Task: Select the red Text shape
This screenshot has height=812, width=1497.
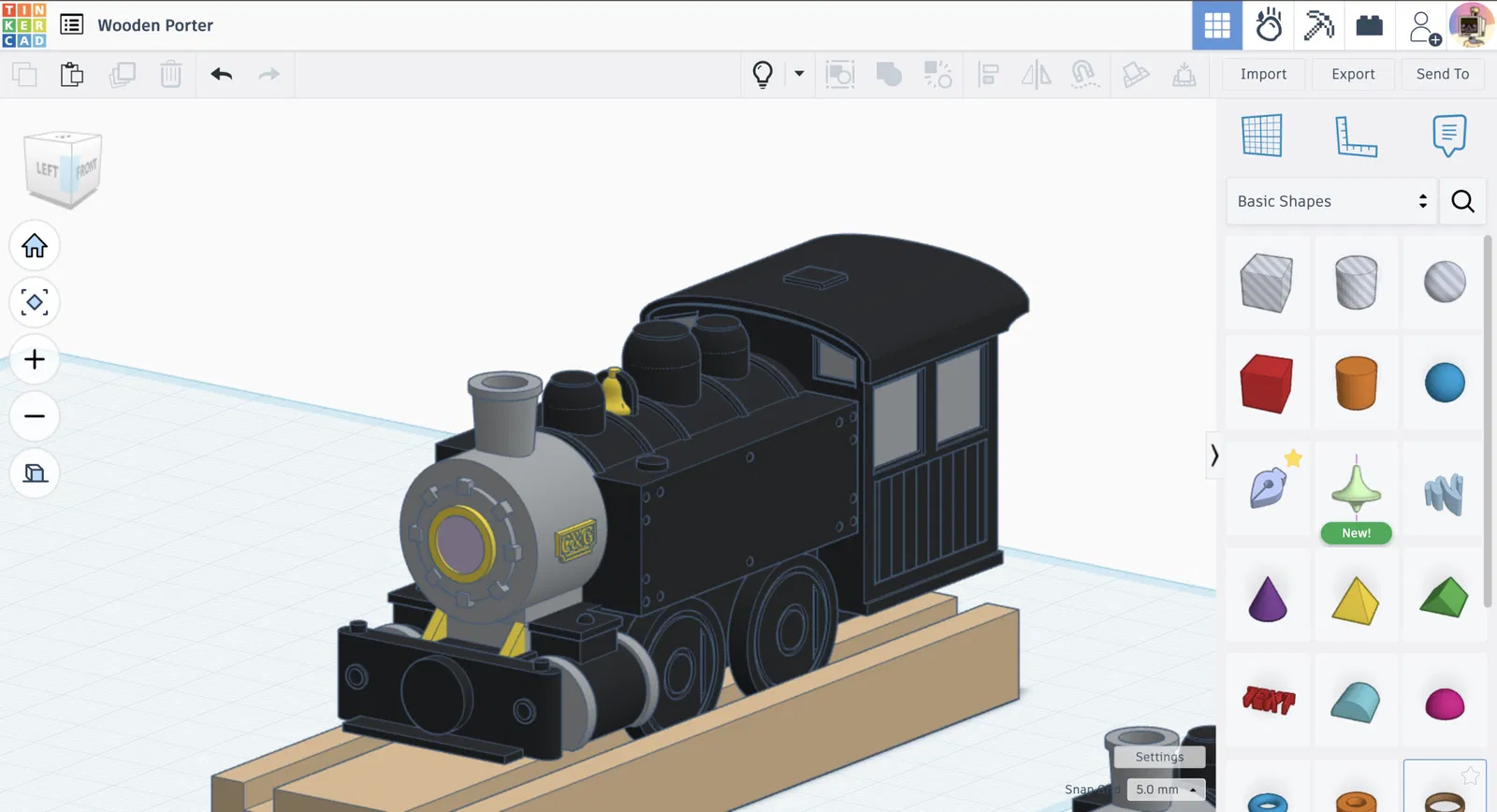Action: click(x=1267, y=701)
